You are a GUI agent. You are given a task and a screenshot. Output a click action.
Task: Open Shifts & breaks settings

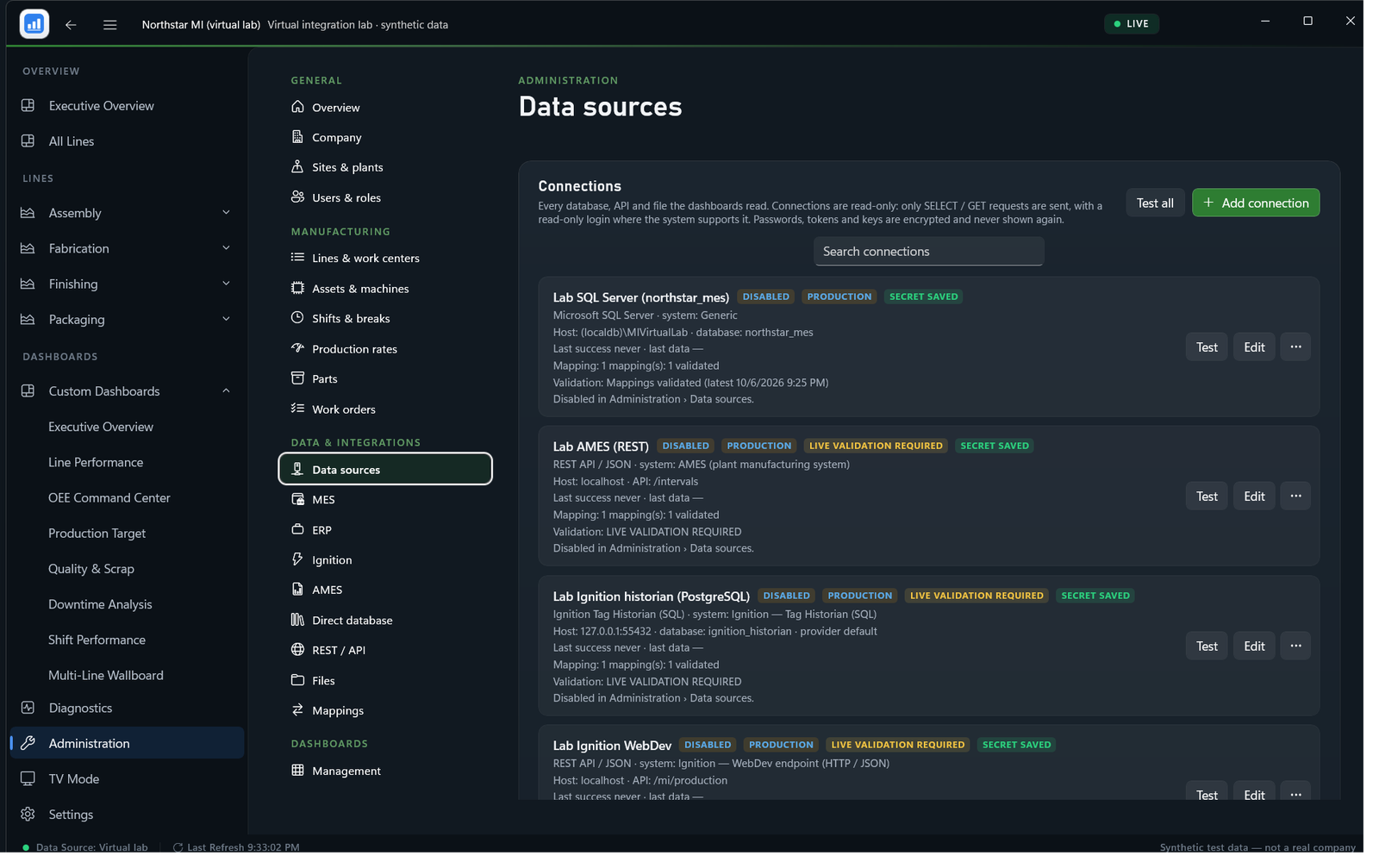point(385,319)
